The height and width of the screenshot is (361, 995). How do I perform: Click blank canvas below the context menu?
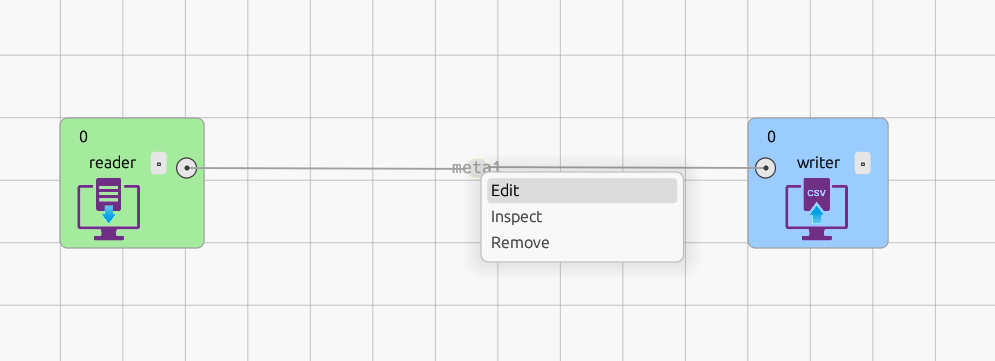582,311
